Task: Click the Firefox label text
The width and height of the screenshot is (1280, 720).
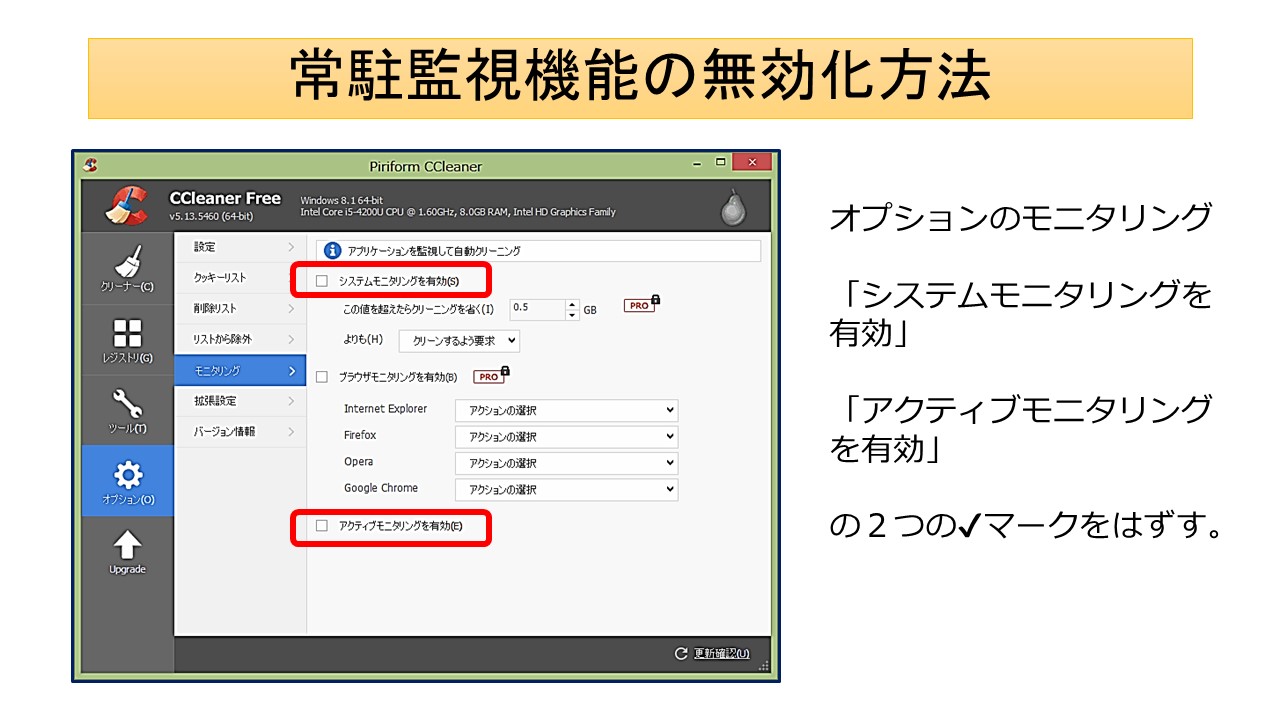Action: 360,435
